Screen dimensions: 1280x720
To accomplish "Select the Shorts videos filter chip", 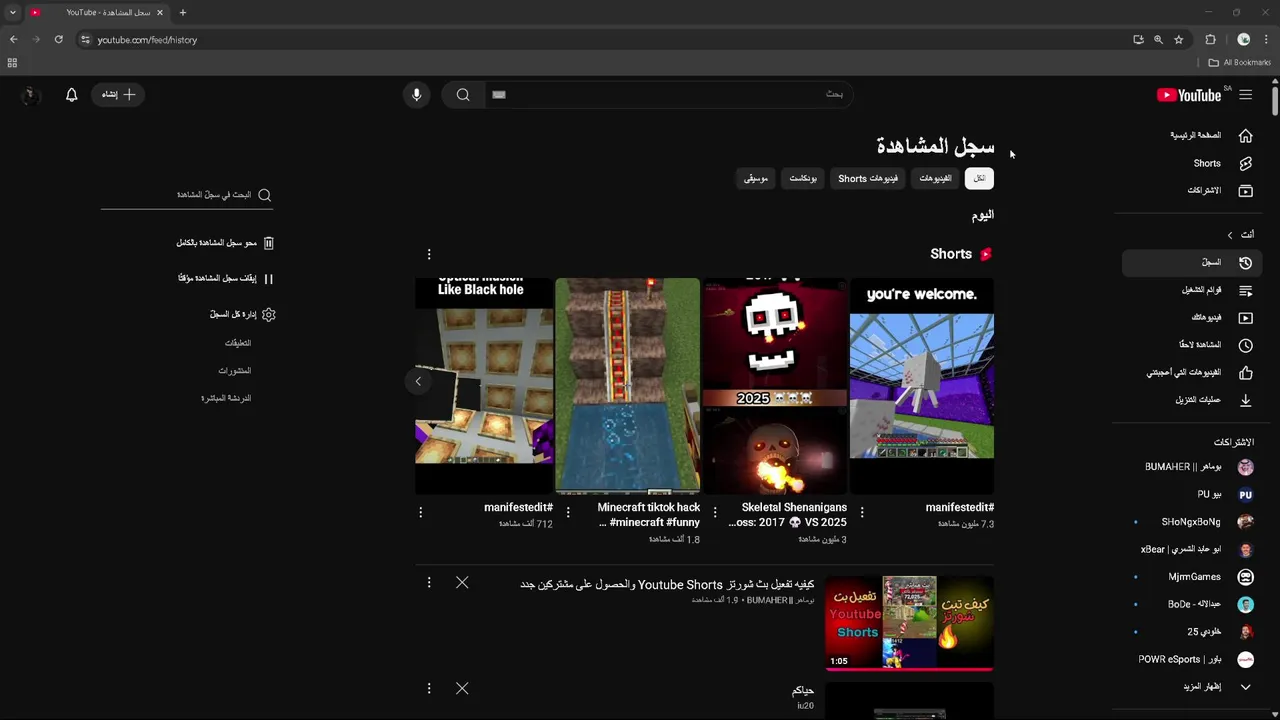I will click(868, 178).
